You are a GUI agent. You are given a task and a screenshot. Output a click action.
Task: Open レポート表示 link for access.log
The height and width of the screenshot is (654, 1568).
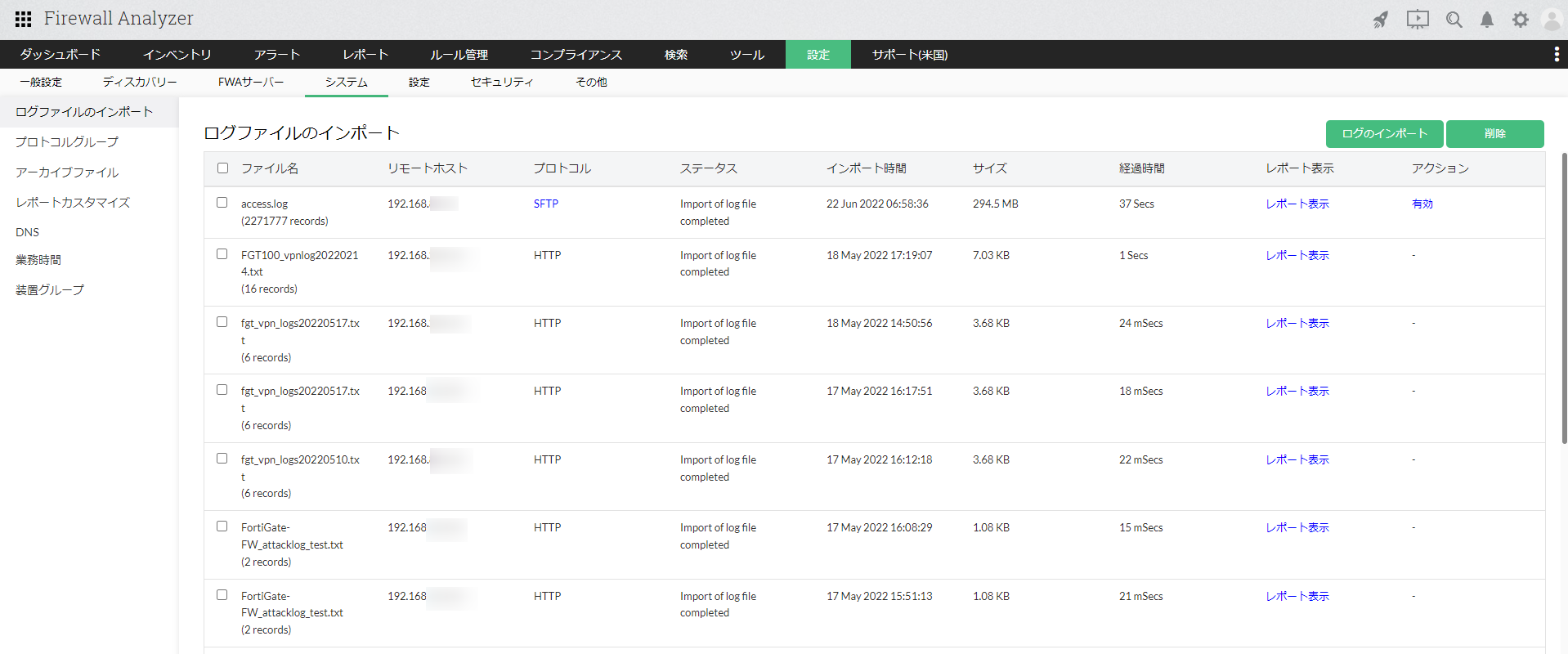(x=1297, y=204)
